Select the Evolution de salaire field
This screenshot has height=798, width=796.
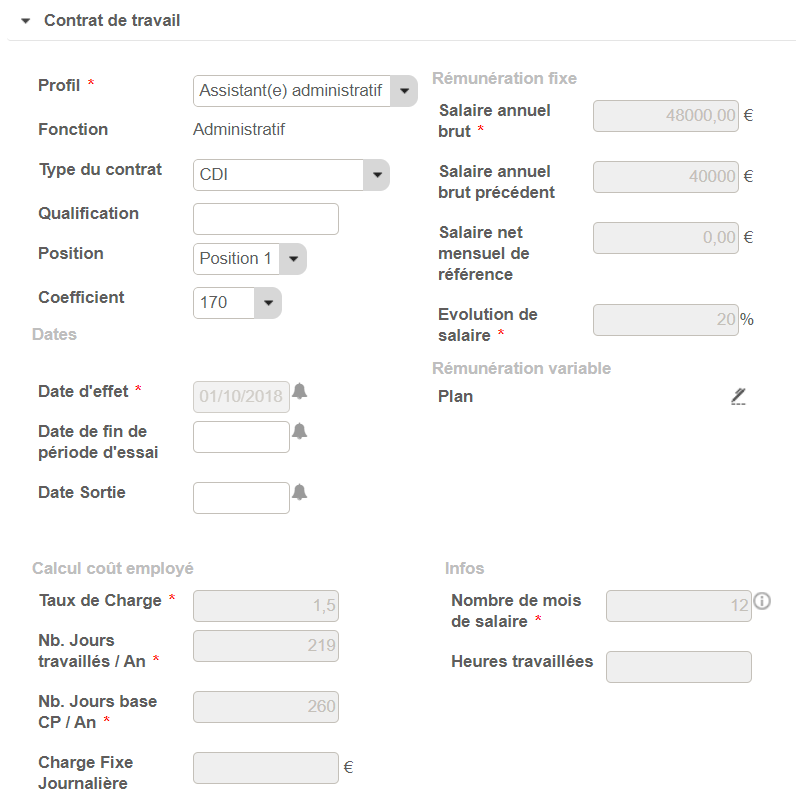pyautogui.click(x=666, y=320)
